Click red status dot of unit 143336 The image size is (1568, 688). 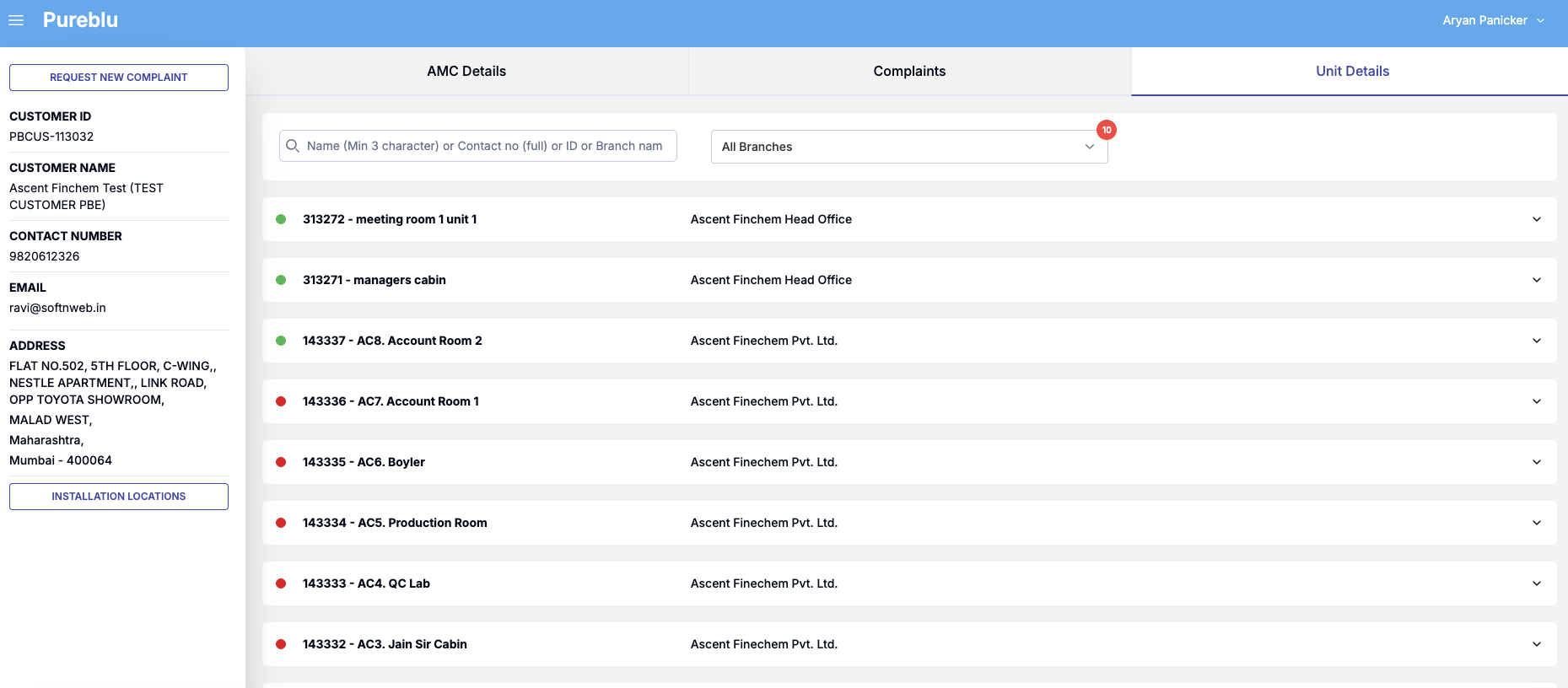tap(281, 401)
